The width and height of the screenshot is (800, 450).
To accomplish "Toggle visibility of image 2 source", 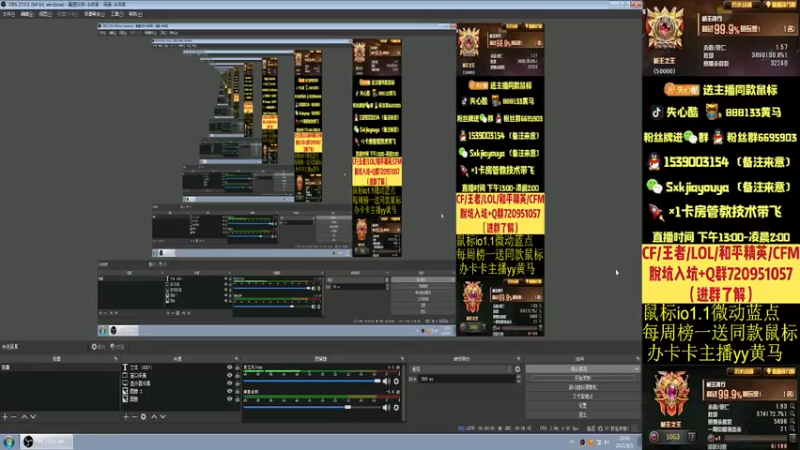I will 230,391.
